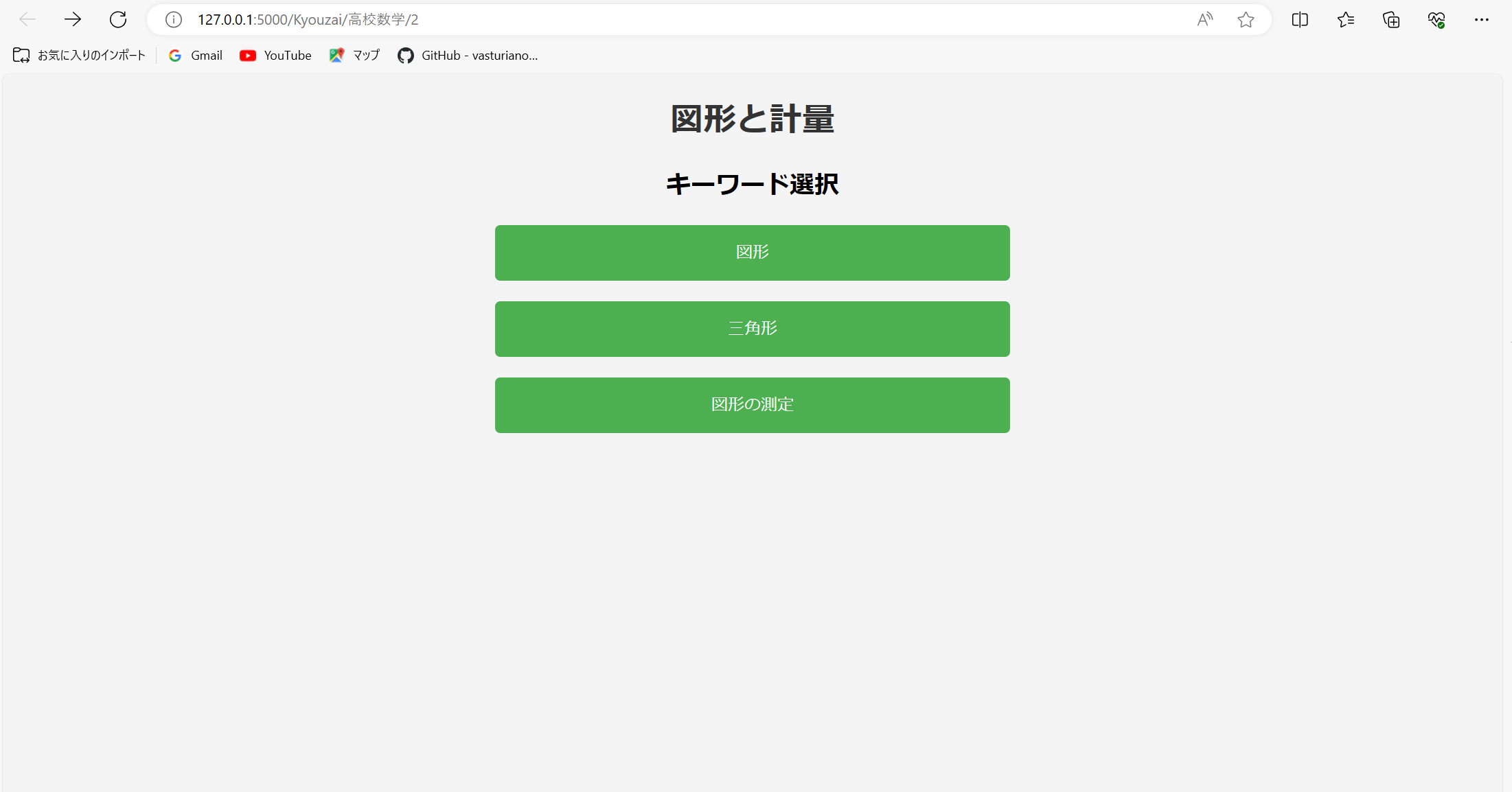Viewport: 1512px width, 792px height.
Task: Open Browser essentials heart icon
Action: point(1436,19)
